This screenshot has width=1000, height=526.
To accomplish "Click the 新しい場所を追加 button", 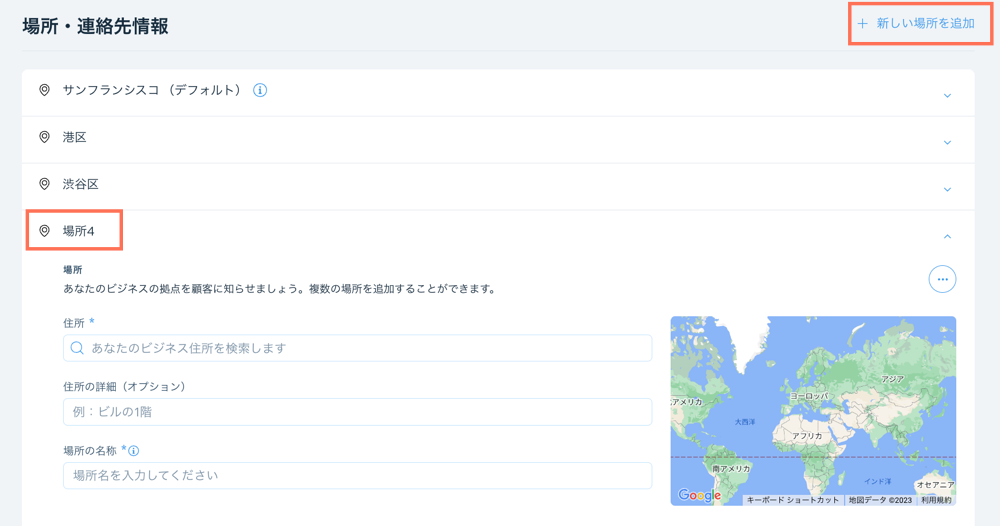I will [916, 24].
